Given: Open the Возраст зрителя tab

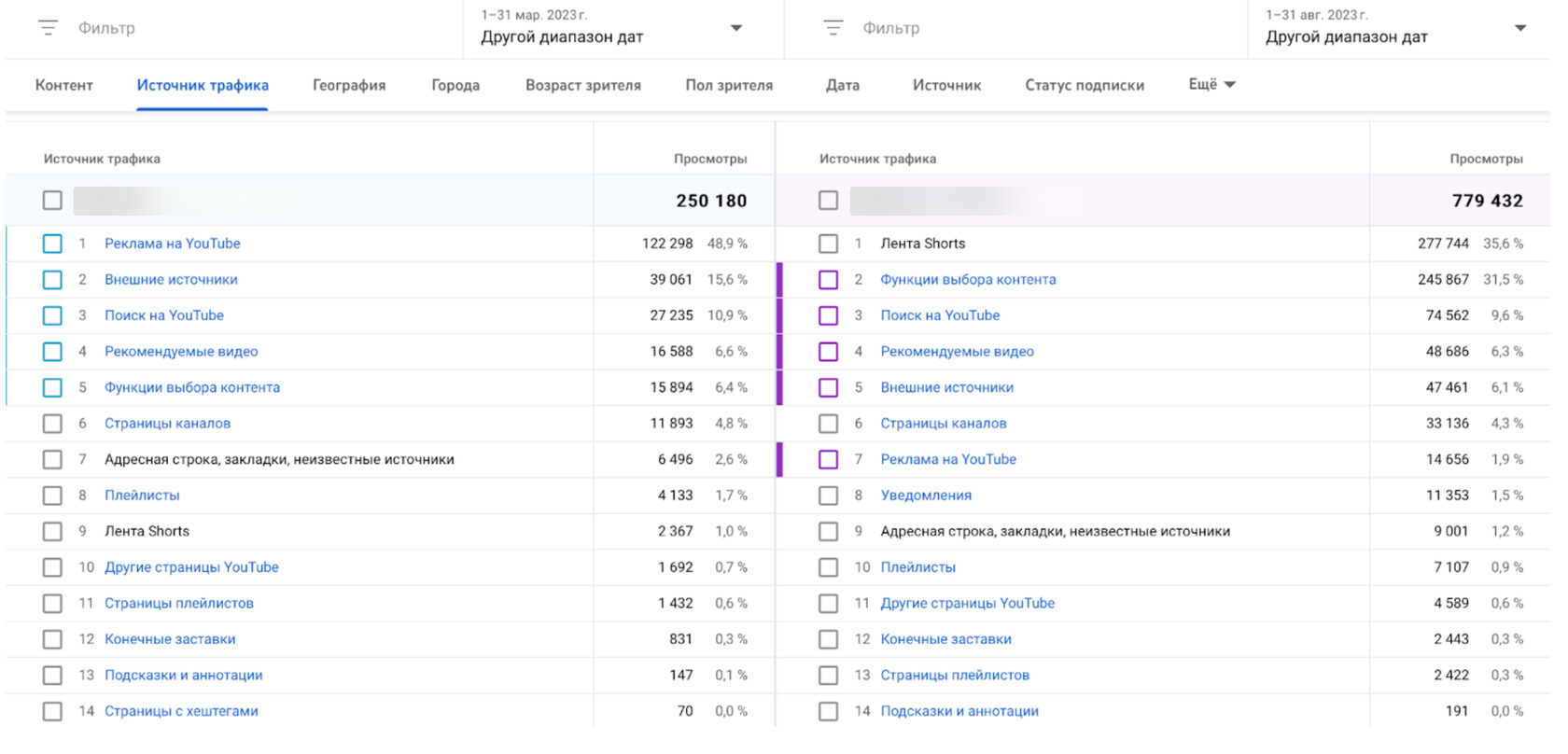Looking at the screenshot, I should (583, 85).
